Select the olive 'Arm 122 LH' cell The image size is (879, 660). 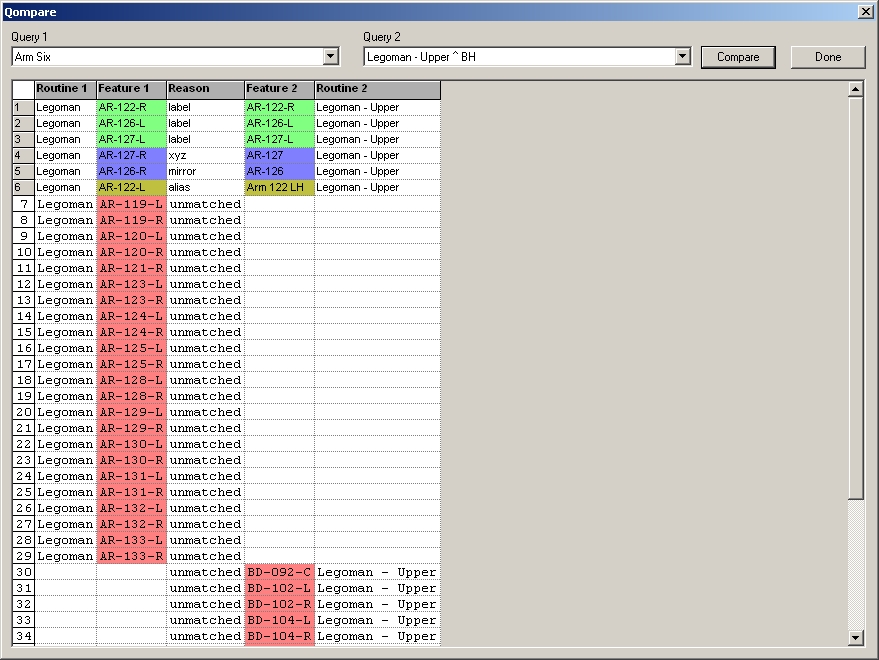pyautogui.click(x=279, y=187)
